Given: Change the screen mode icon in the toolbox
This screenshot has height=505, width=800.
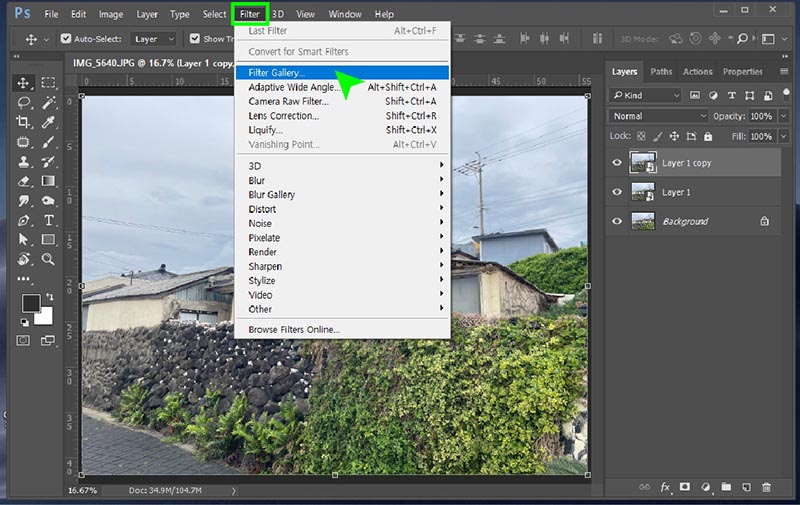Looking at the screenshot, I should pos(47,340).
